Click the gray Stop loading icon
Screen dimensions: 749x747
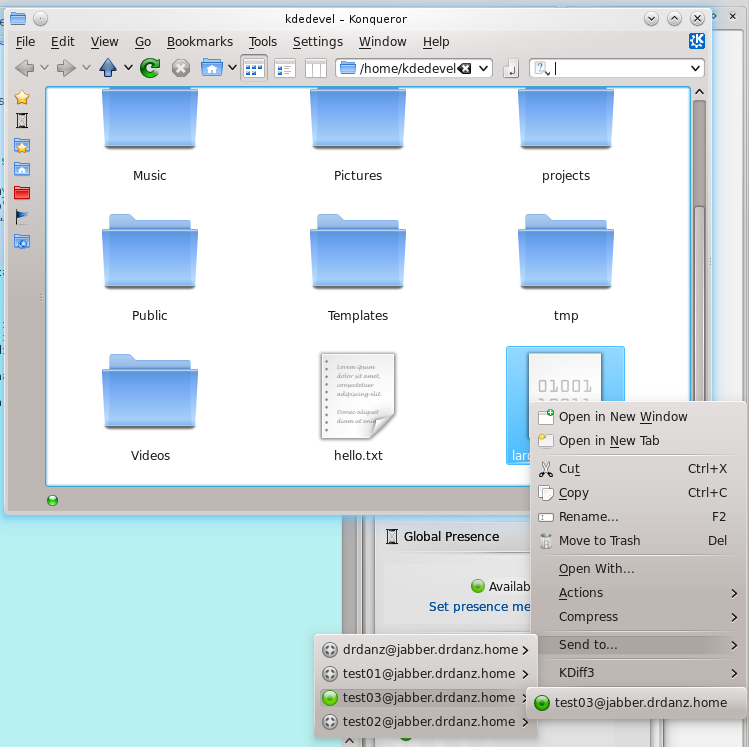[x=181, y=68]
